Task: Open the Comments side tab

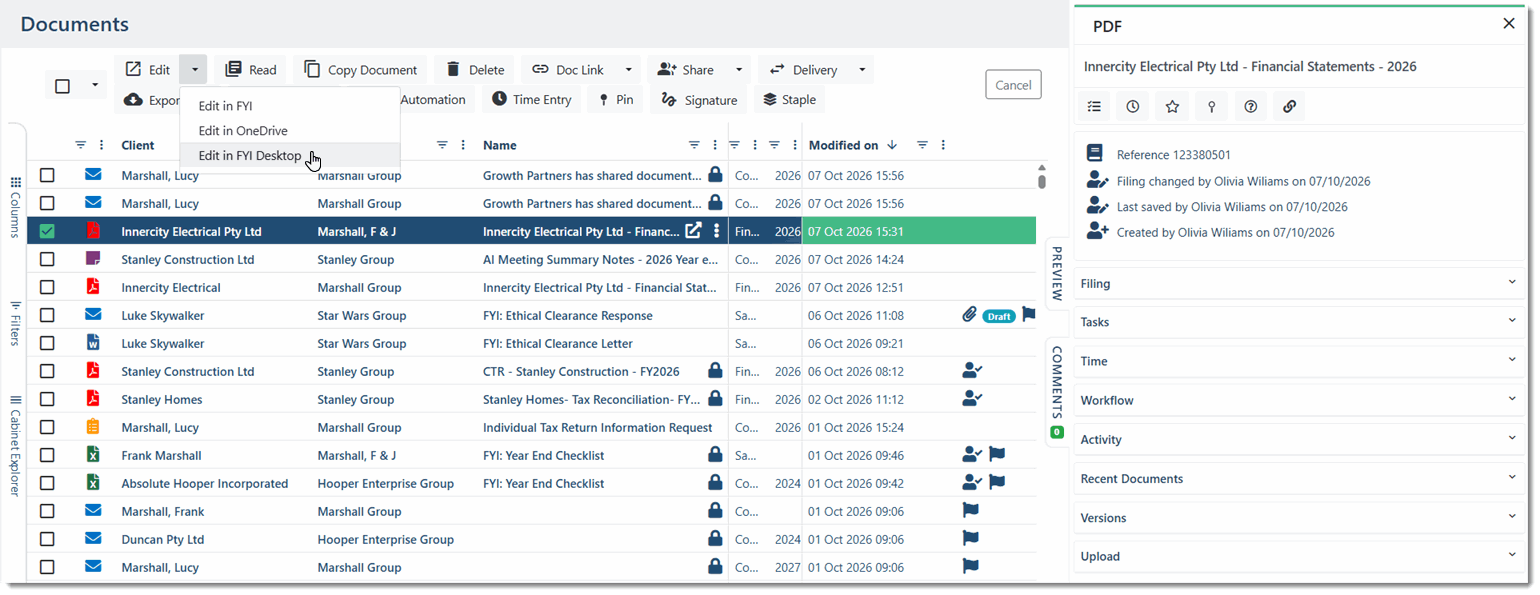Action: (1057, 390)
